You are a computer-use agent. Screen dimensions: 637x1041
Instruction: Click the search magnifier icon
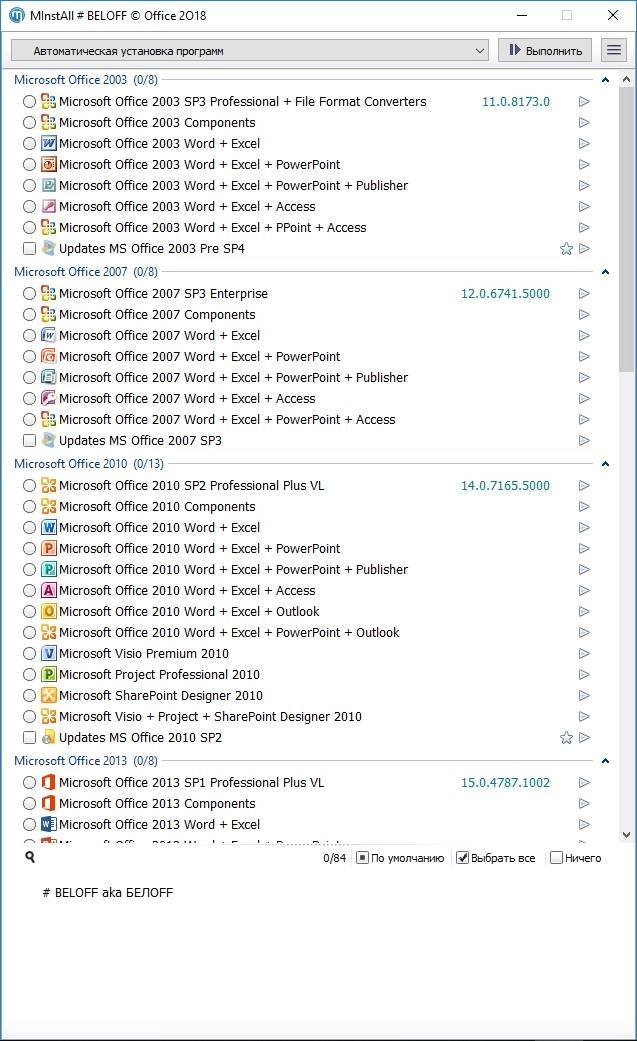coord(30,857)
